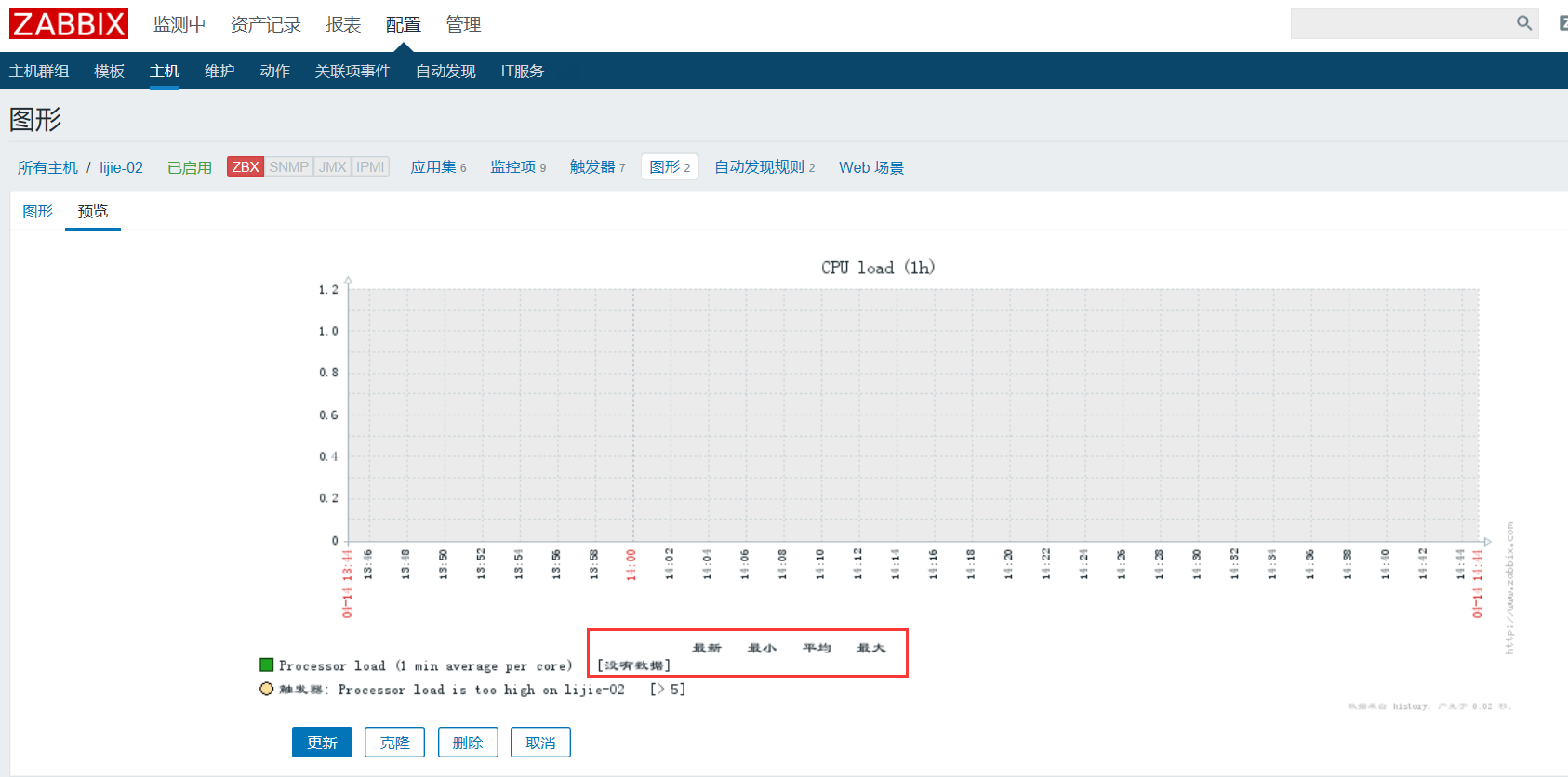
Task: Click trigger text Processor load is too high on lijie-02
Action: click(x=482, y=690)
